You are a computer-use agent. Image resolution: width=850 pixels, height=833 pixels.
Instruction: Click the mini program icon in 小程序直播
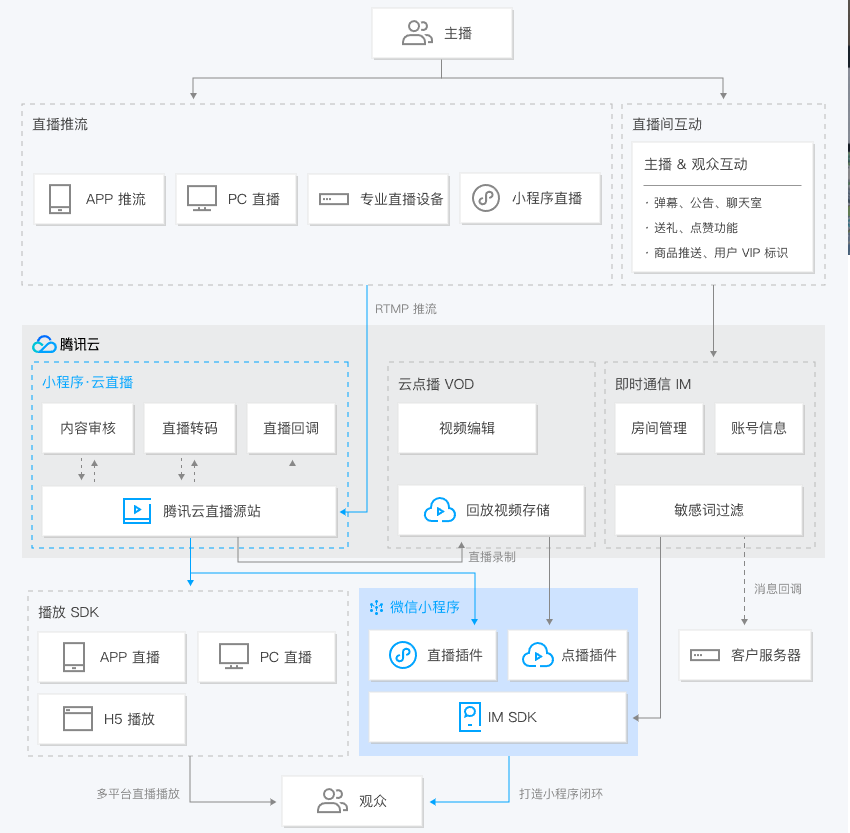point(486,198)
